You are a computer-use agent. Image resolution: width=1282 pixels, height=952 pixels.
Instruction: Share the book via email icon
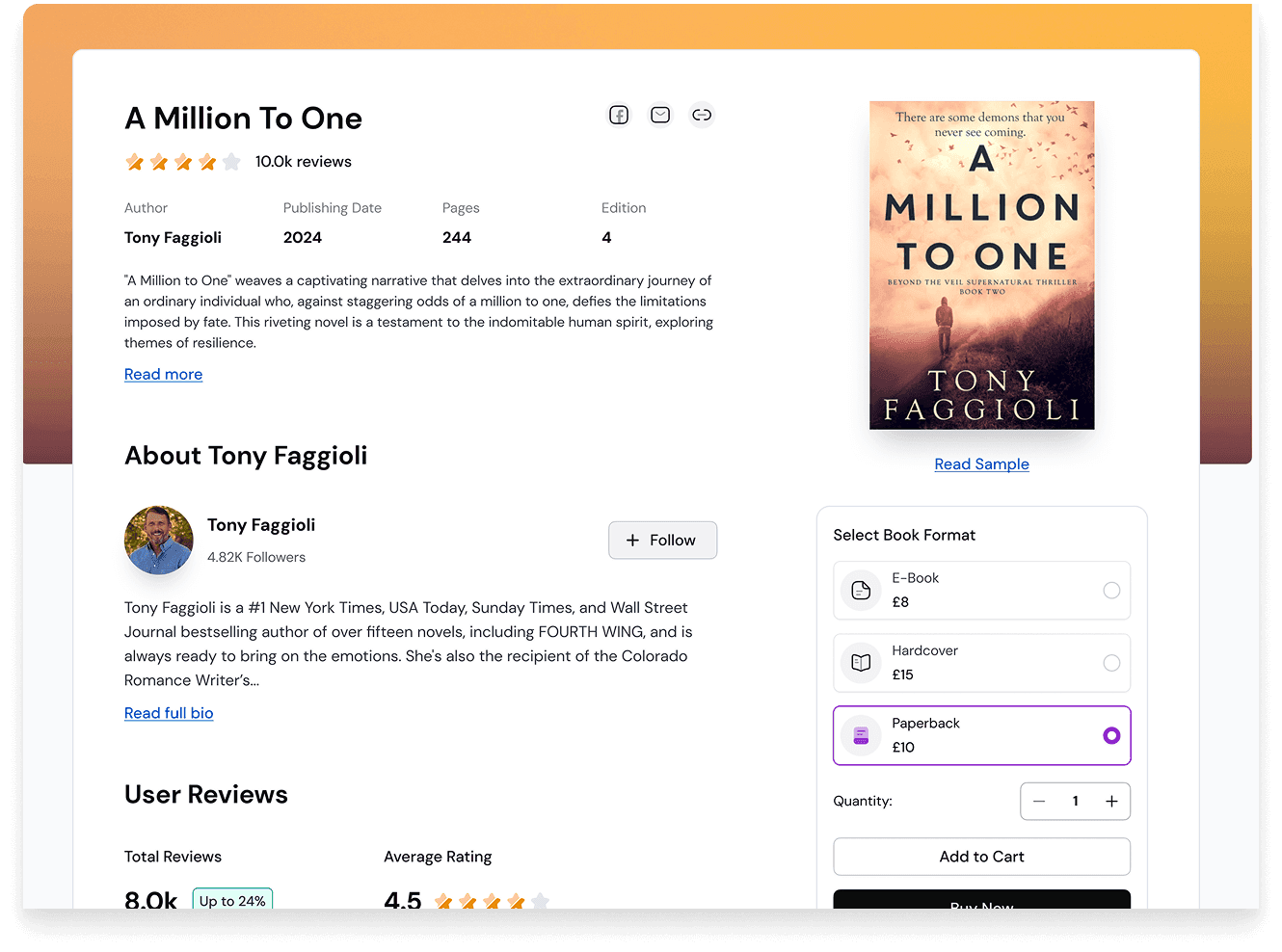[660, 116]
